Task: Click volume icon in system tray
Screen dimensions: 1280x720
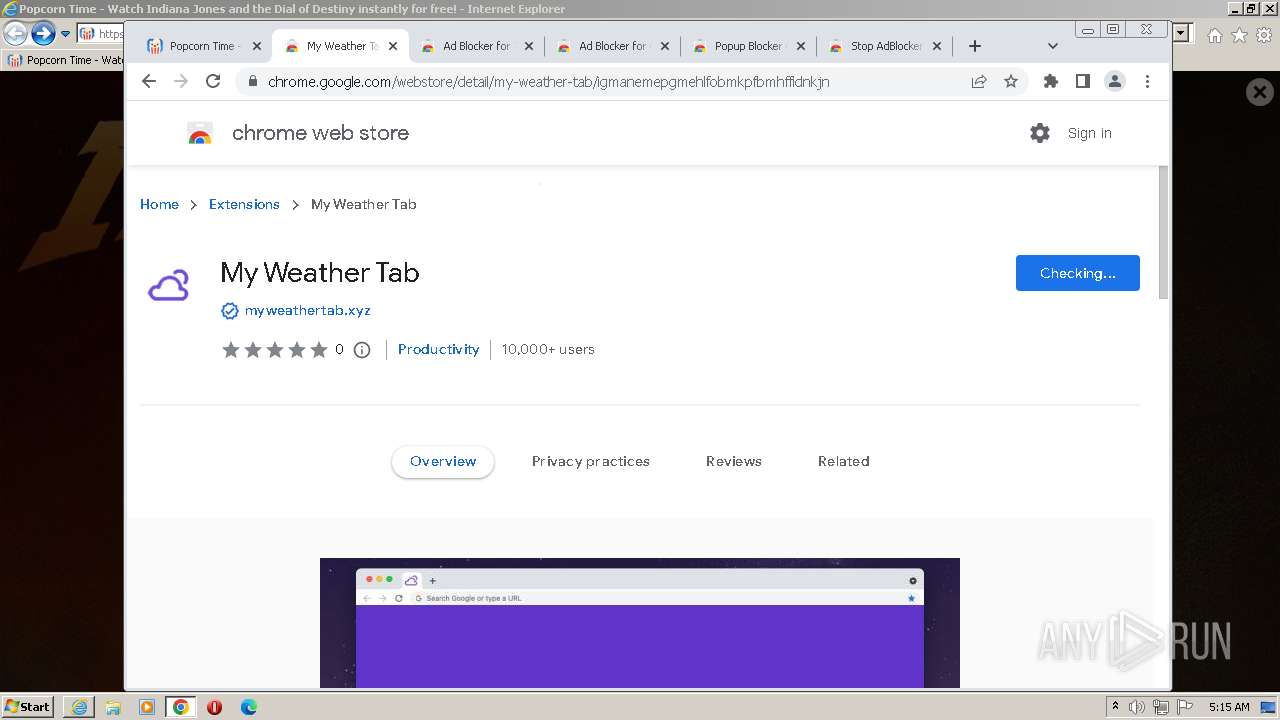Action: tap(1137, 707)
